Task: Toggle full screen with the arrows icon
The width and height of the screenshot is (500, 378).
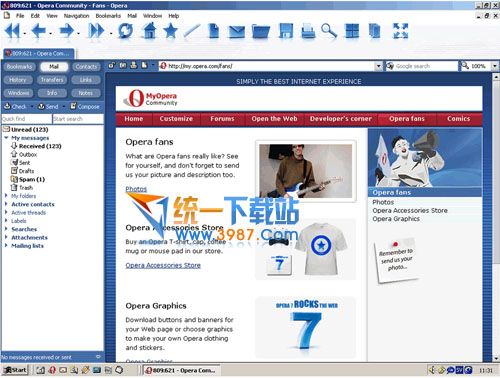Action: tap(400, 31)
